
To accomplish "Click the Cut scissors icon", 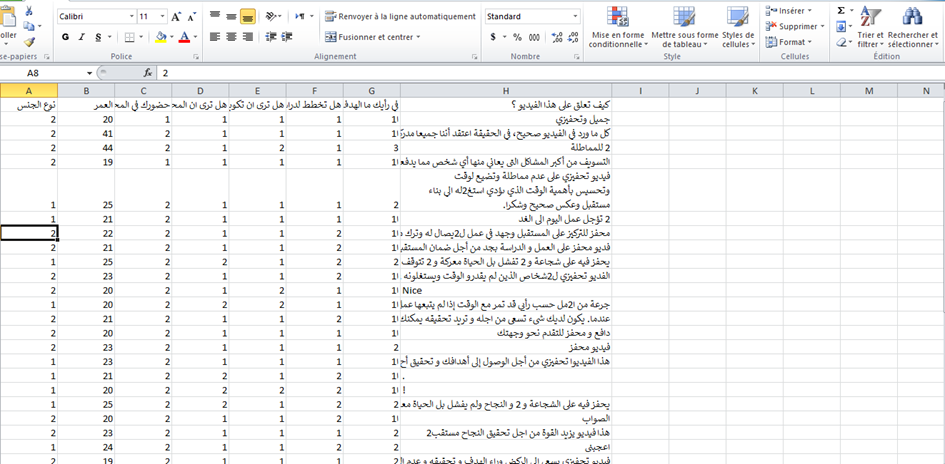I will pos(29,12).
